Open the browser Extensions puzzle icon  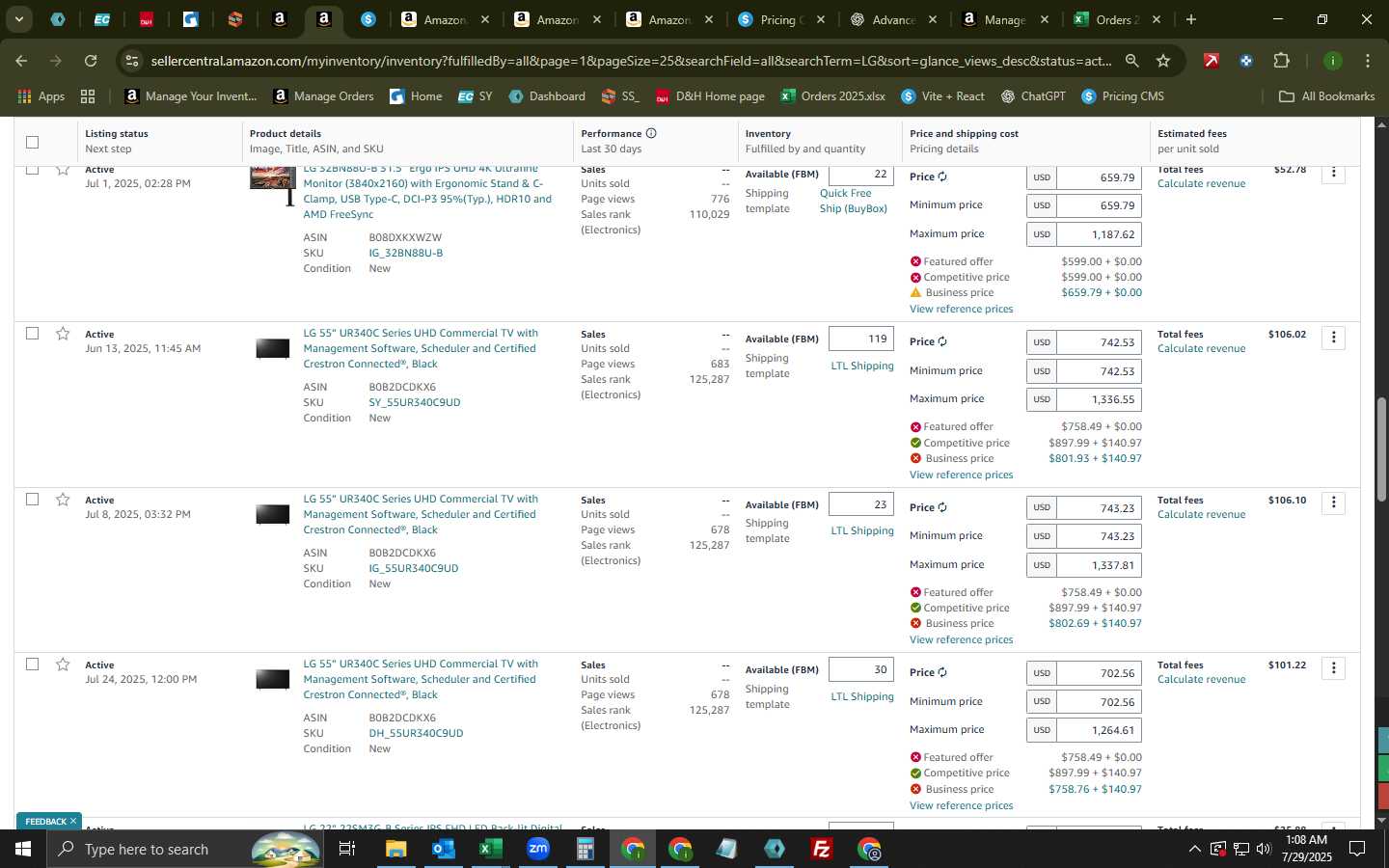(1281, 61)
